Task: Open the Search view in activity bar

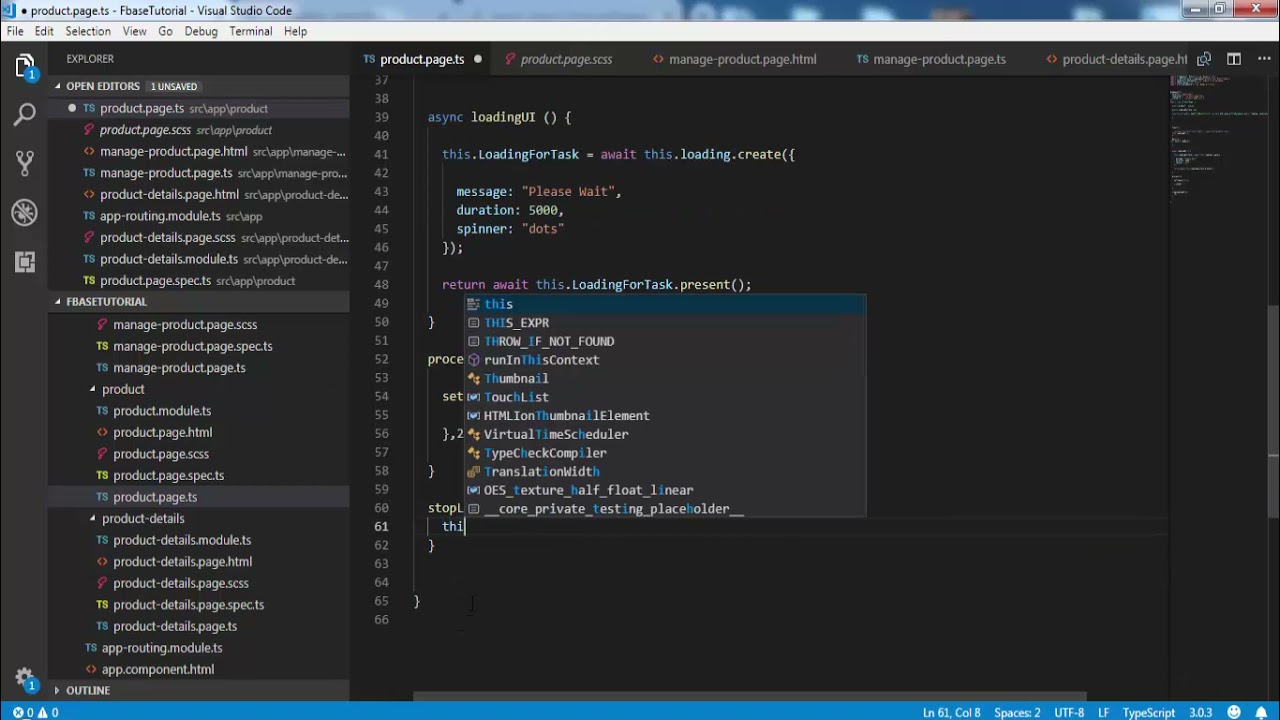Action: click(x=25, y=115)
